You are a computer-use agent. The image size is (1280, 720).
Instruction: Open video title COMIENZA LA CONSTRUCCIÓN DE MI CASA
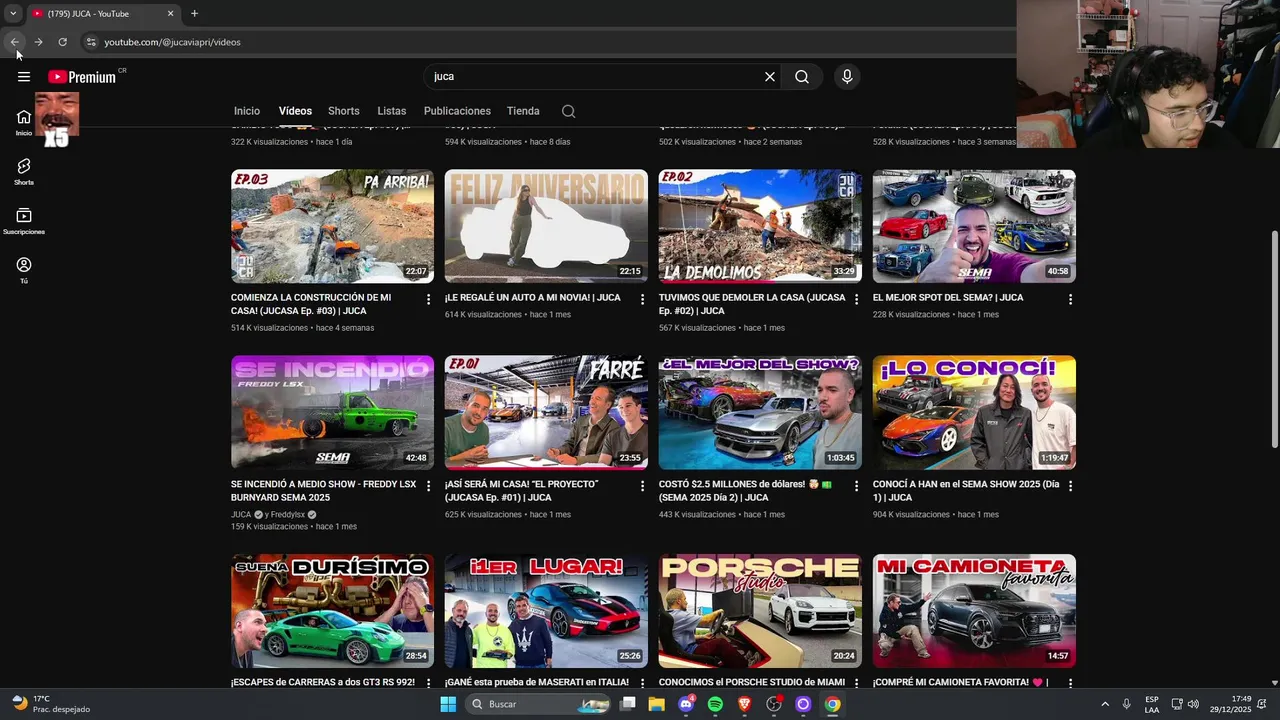311,304
